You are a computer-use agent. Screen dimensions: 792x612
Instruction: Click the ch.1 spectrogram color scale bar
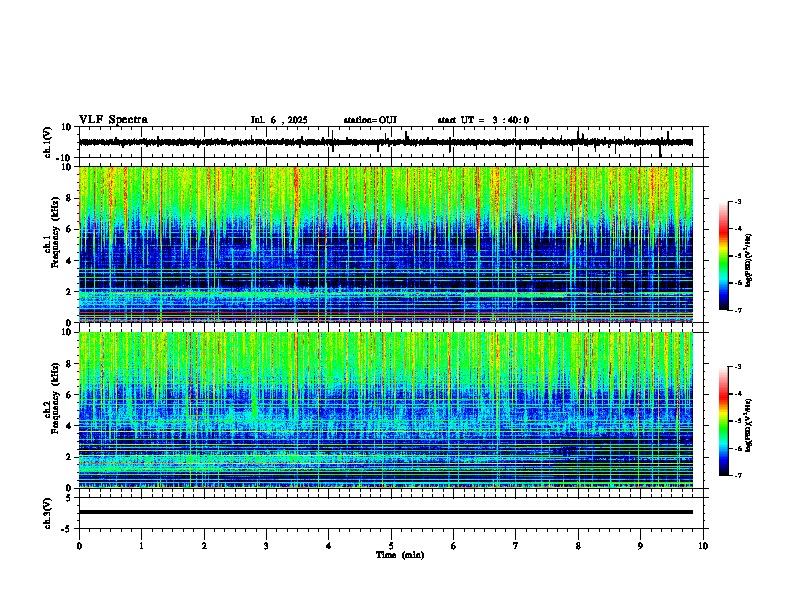723,256
